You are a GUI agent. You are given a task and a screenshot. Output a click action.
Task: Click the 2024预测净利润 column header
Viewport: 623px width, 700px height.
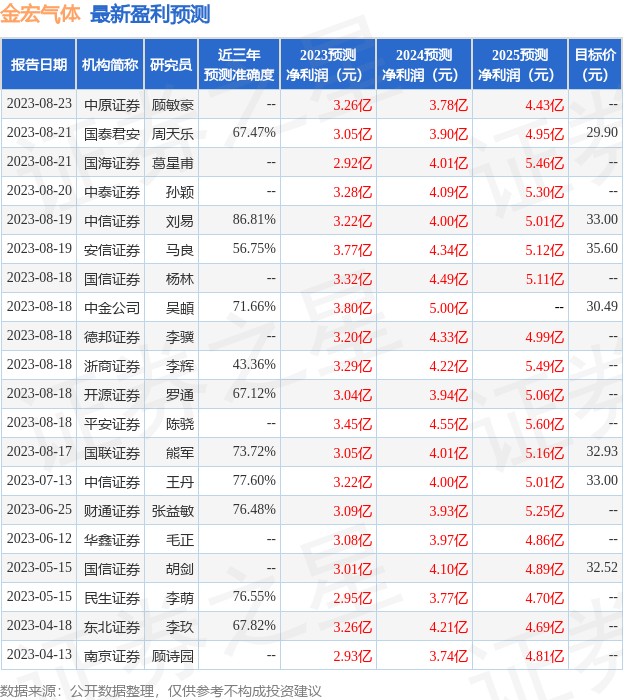[424, 64]
